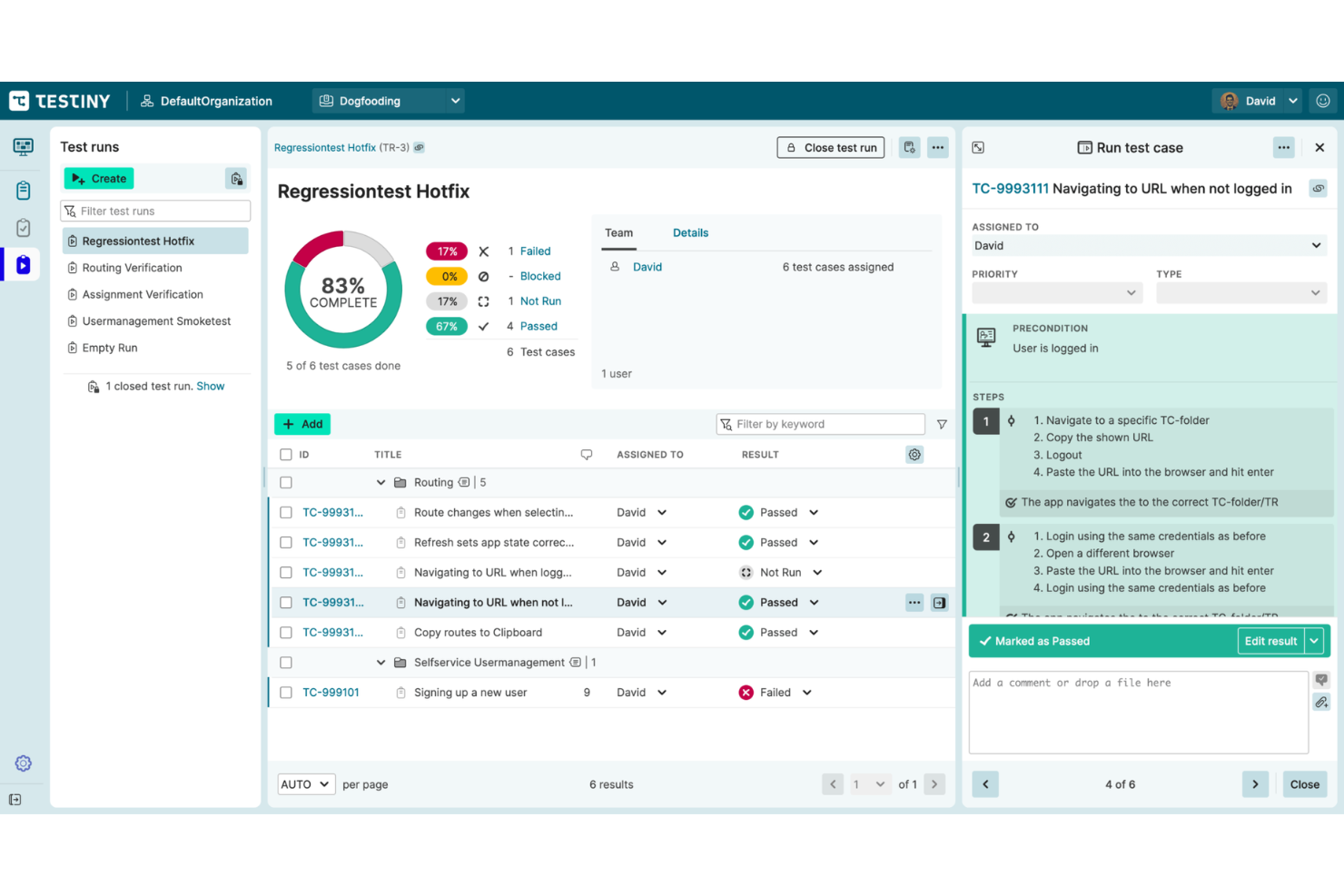Screen dimensions: 1344x896
Task: Switch to the Details tab
Action: pos(690,232)
